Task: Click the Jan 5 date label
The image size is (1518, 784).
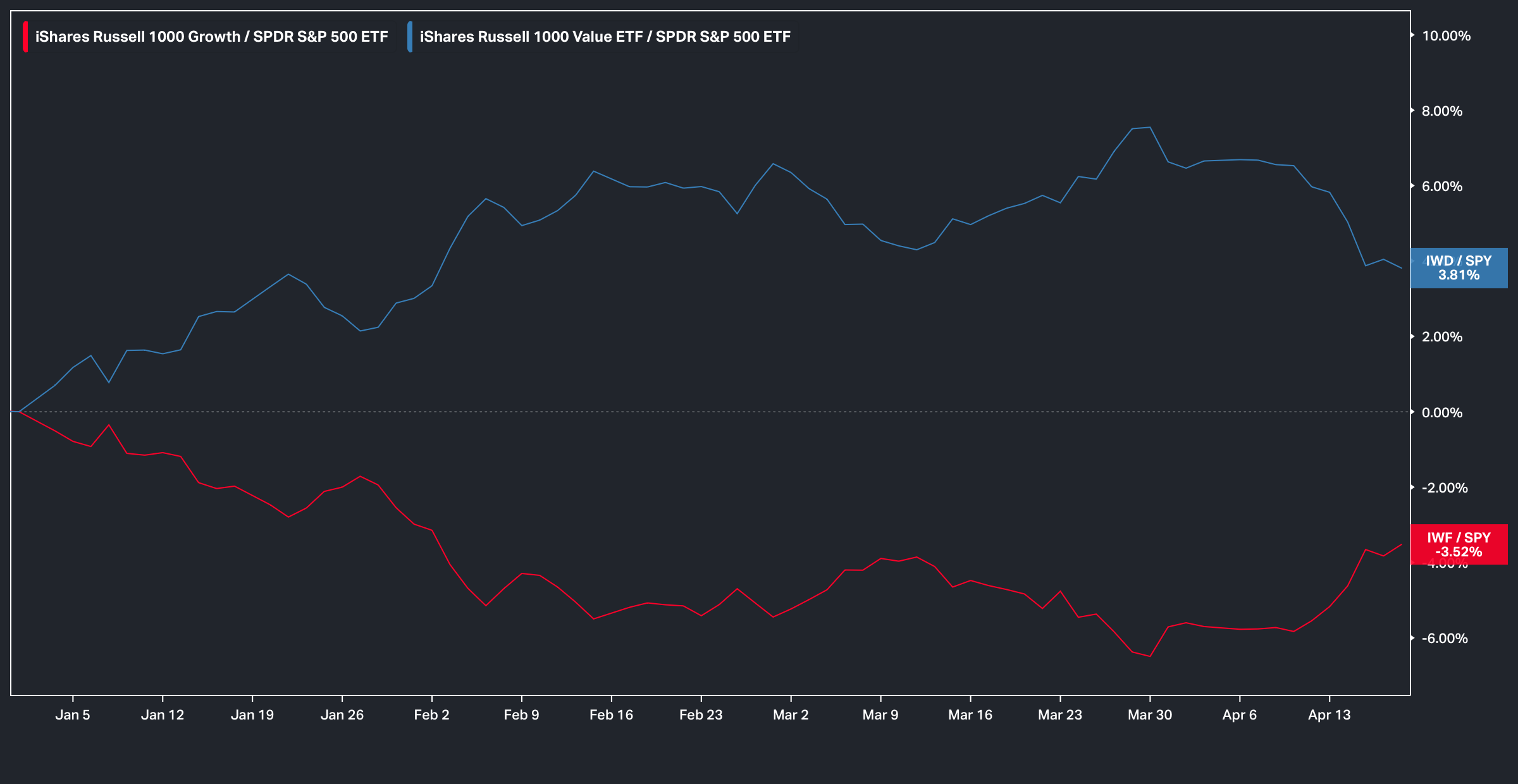Action: click(x=73, y=715)
